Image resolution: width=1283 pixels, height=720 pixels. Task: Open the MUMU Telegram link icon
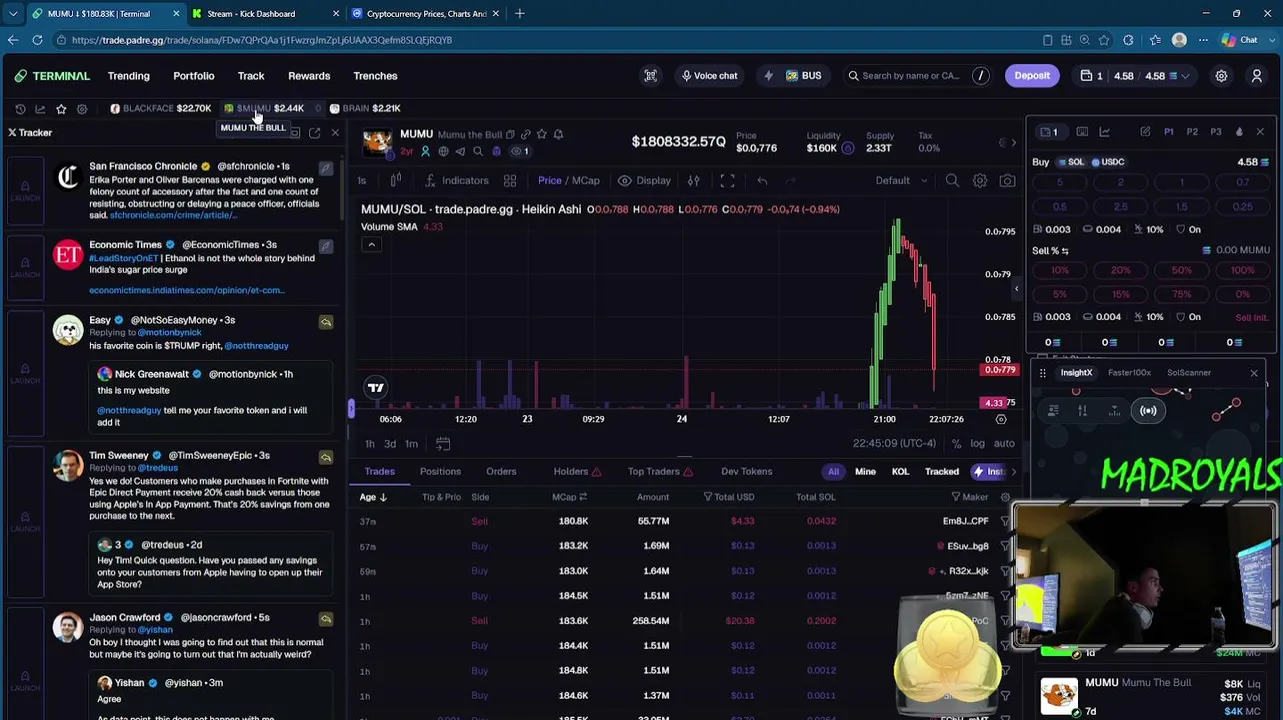click(x=460, y=152)
